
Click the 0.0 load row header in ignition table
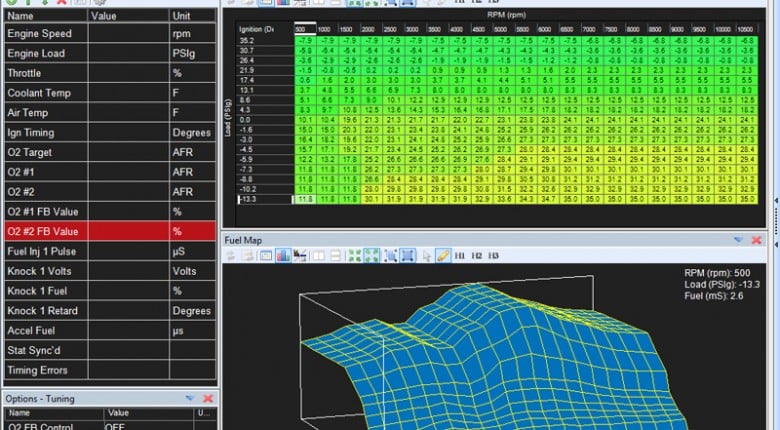pyautogui.click(x=266, y=120)
